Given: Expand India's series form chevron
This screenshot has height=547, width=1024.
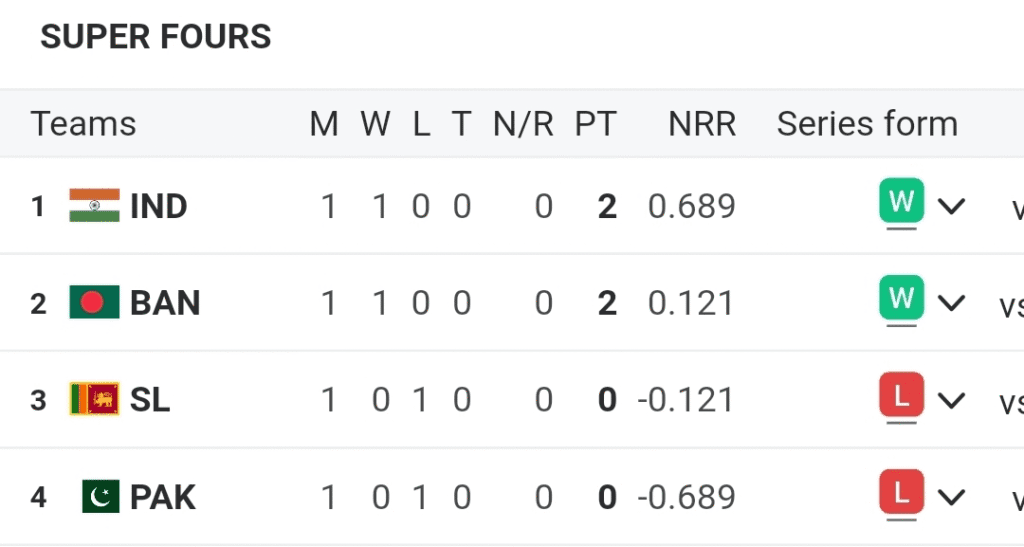Looking at the screenshot, I should (951, 207).
